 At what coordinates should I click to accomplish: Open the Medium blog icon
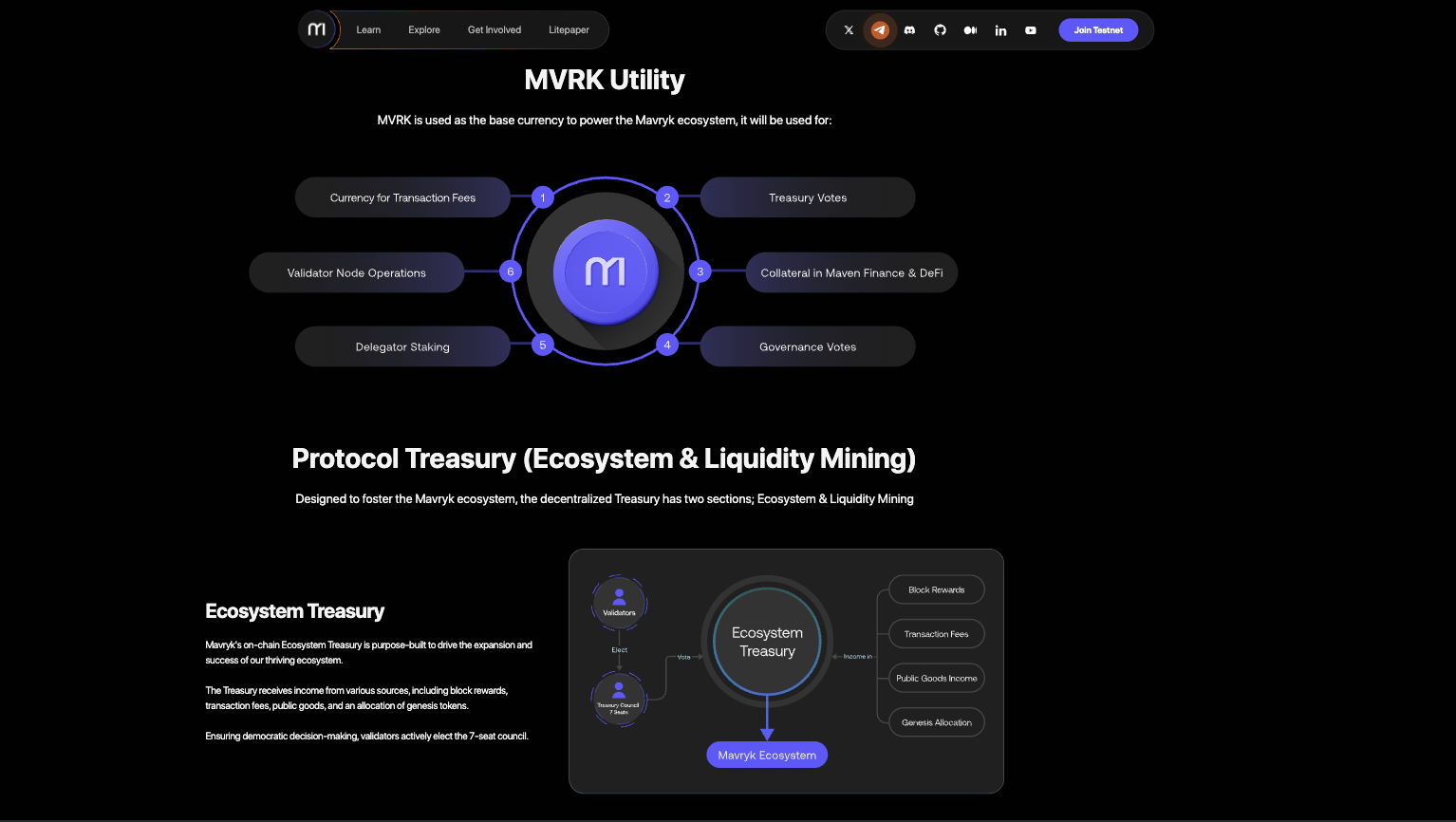(970, 30)
